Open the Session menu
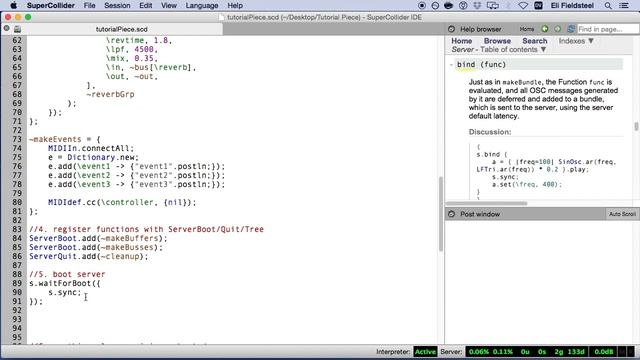This screenshot has width=640, height=360. (117, 5)
